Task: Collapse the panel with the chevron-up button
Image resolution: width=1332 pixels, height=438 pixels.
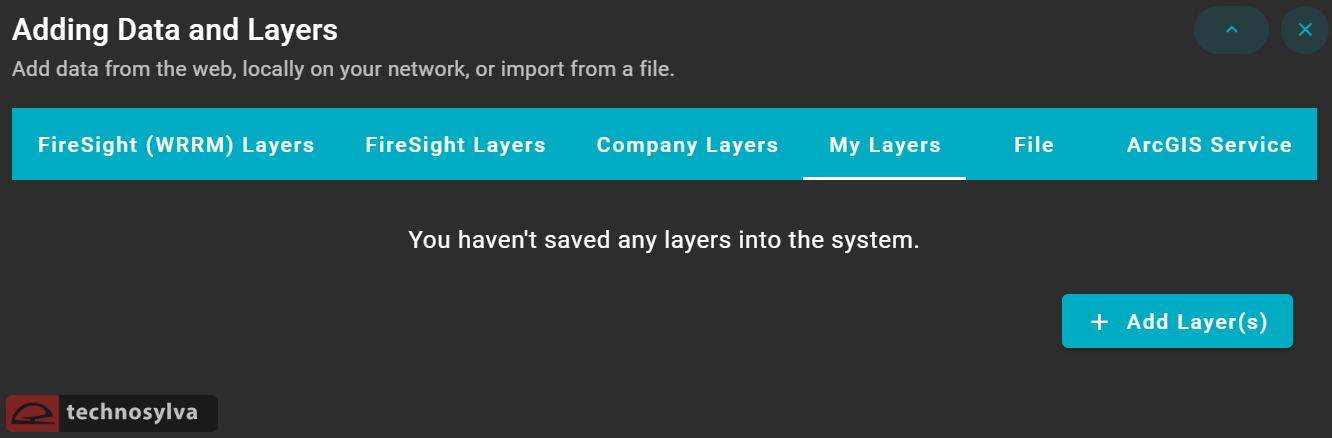Action: coord(1231,31)
